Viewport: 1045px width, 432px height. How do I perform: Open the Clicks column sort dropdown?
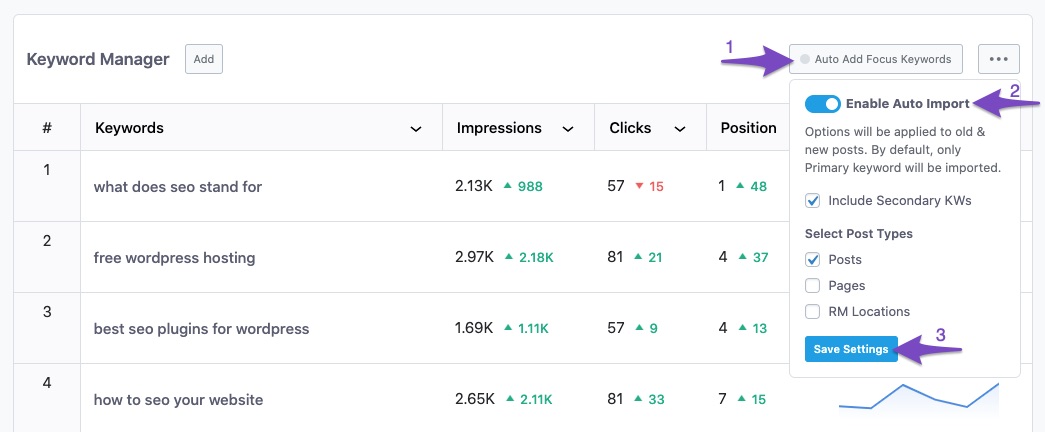click(680, 129)
